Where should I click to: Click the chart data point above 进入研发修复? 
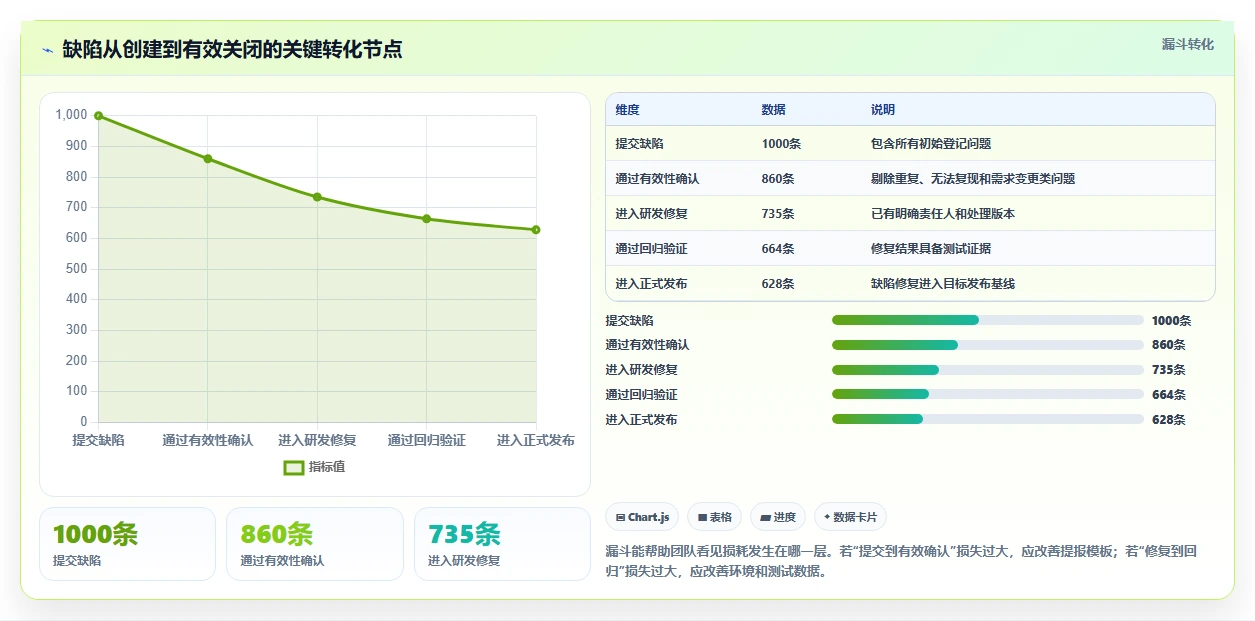pos(317,197)
